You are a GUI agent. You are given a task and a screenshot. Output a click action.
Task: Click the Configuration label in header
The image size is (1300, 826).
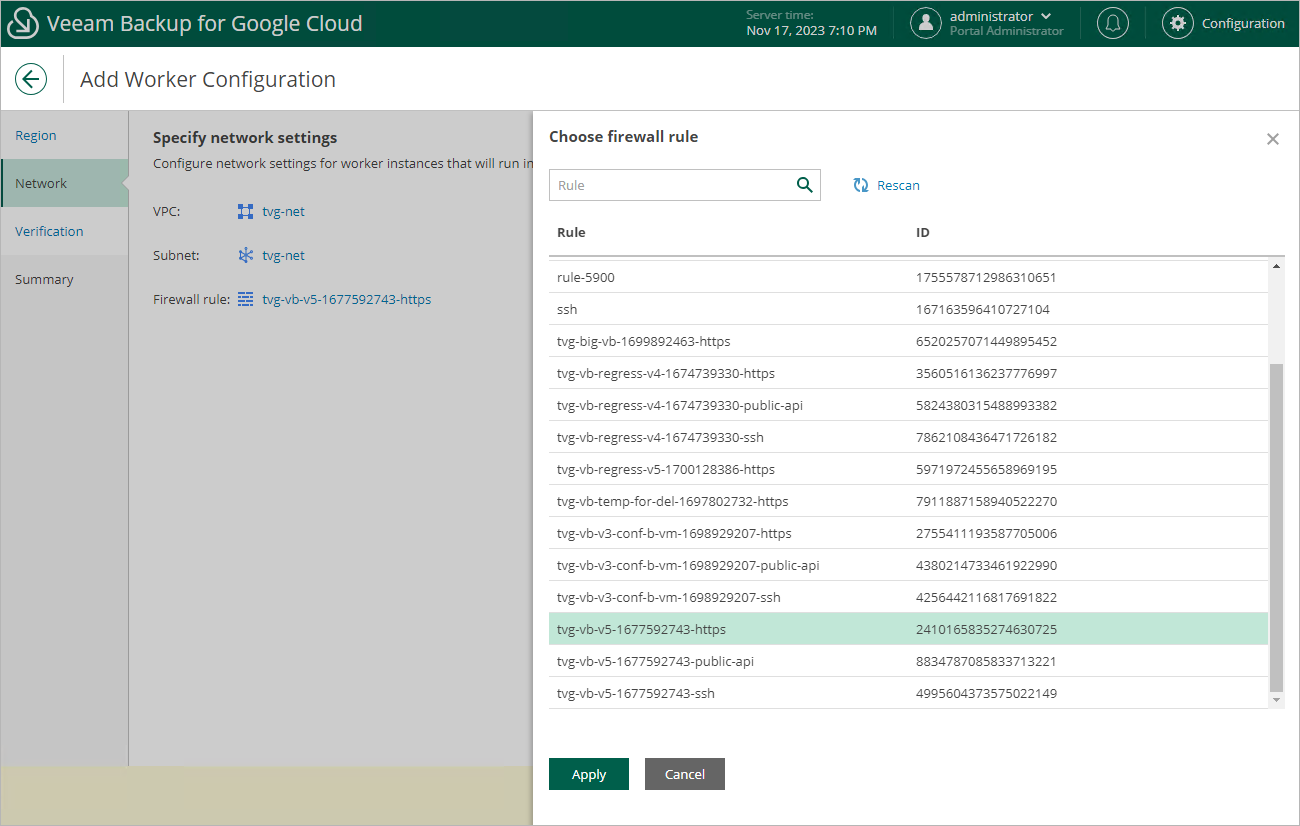pyautogui.click(x=1243, y=23)
